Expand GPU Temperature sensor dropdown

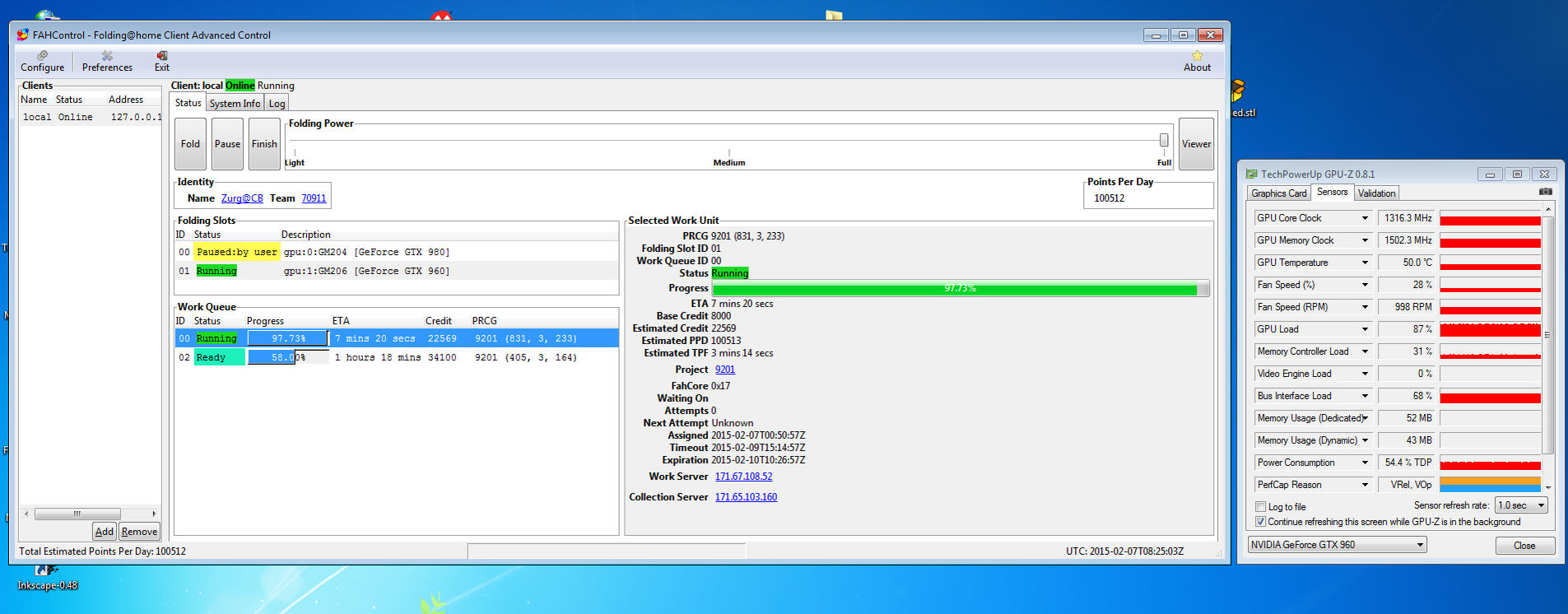coord(1365,263)
